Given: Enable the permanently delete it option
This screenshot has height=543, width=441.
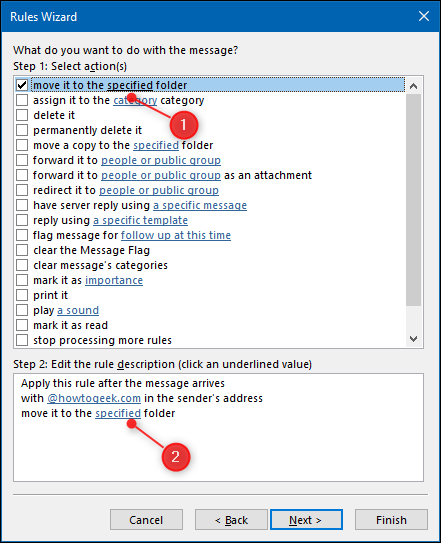Looking at the screenshot, I should pyautogui.click(x=22, y=130).
